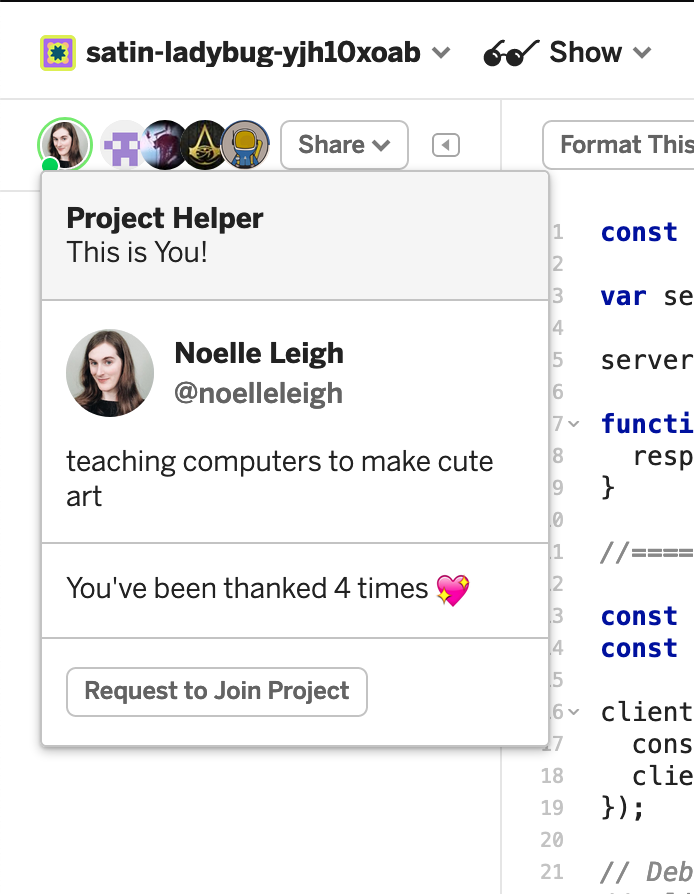Open the Share dropdown
The height and width of the screenshot is (894, 694).
344,145
